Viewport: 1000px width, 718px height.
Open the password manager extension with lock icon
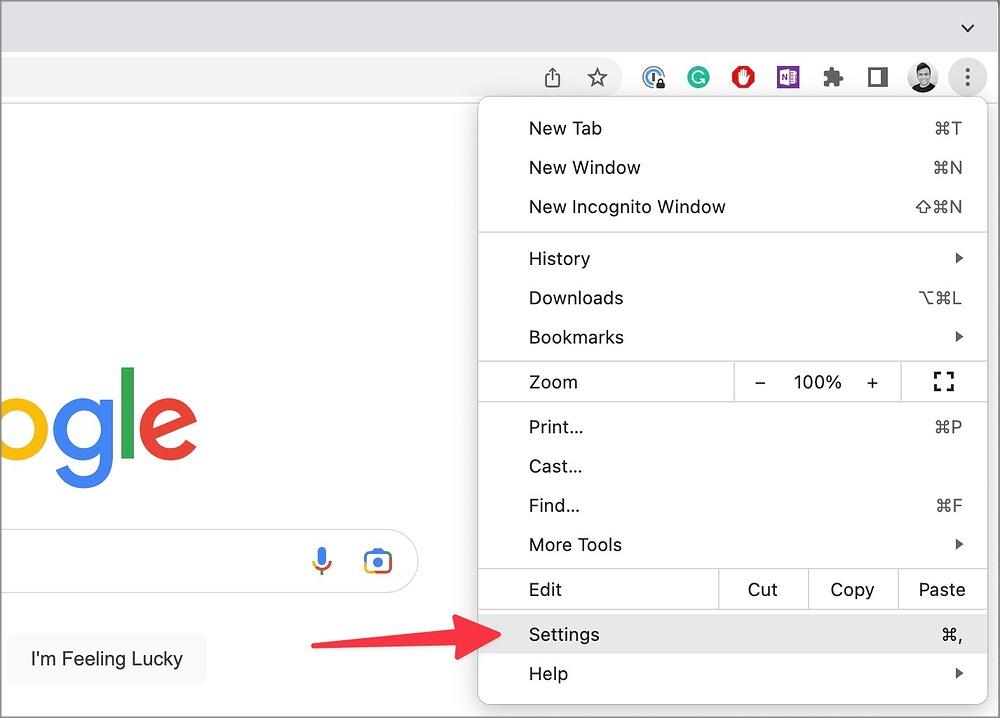point(654,78)
